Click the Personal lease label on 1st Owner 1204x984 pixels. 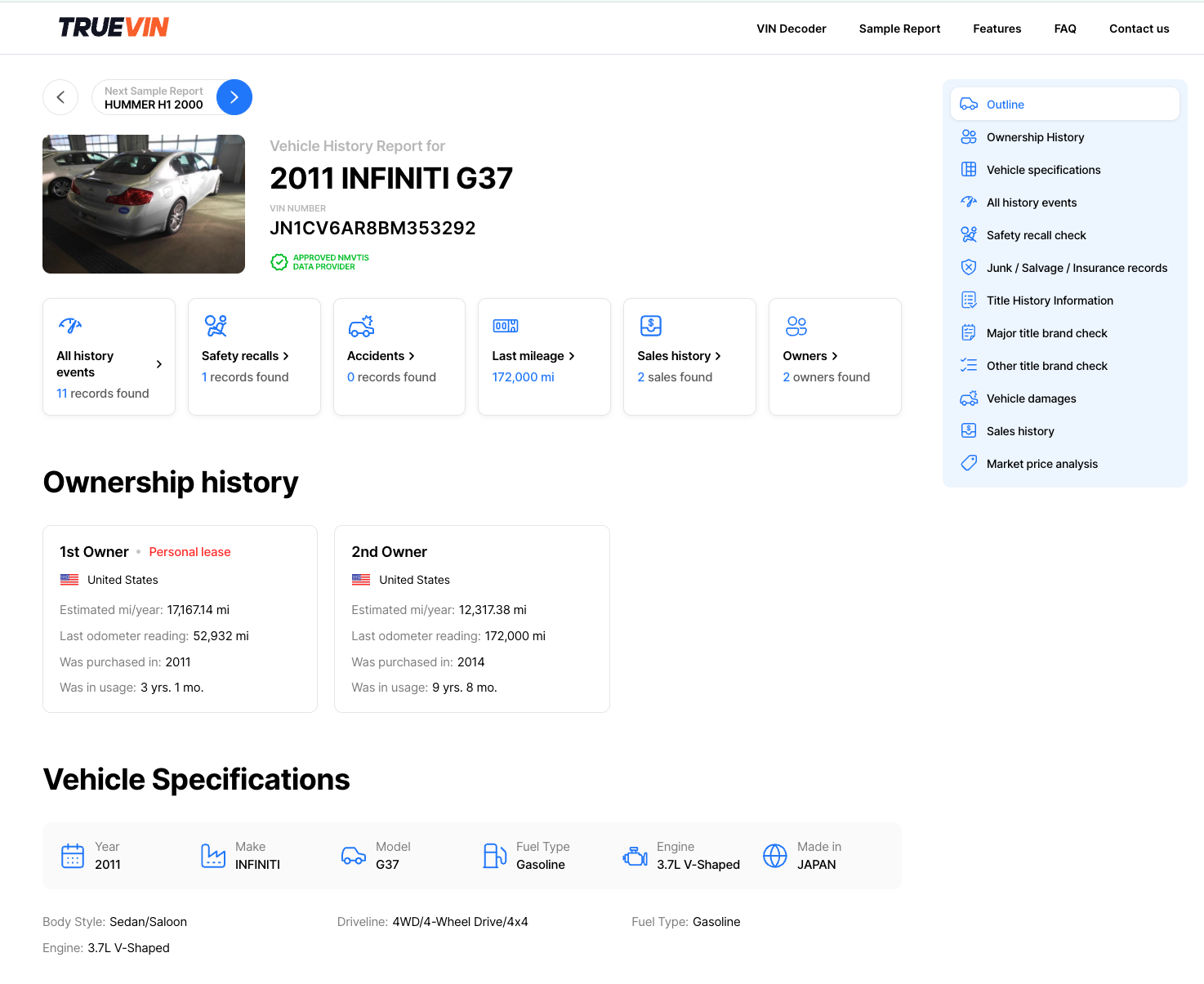click(190, 552)
